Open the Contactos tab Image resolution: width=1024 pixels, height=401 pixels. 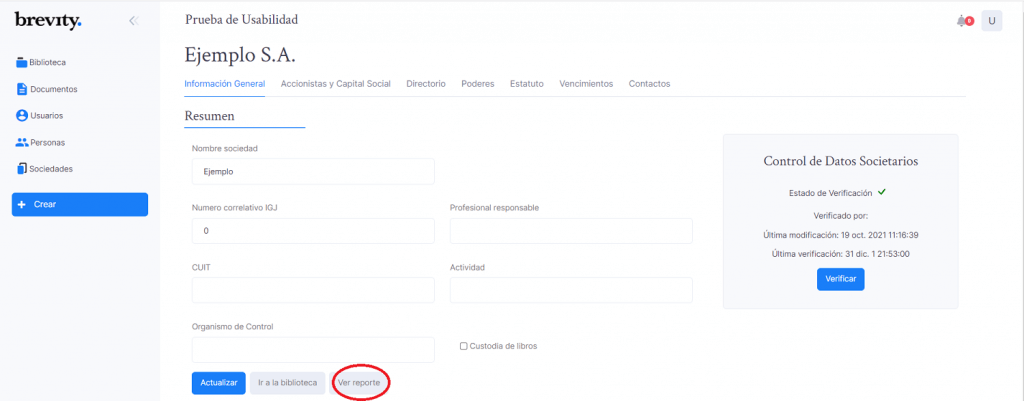click(x=649, y=84)
